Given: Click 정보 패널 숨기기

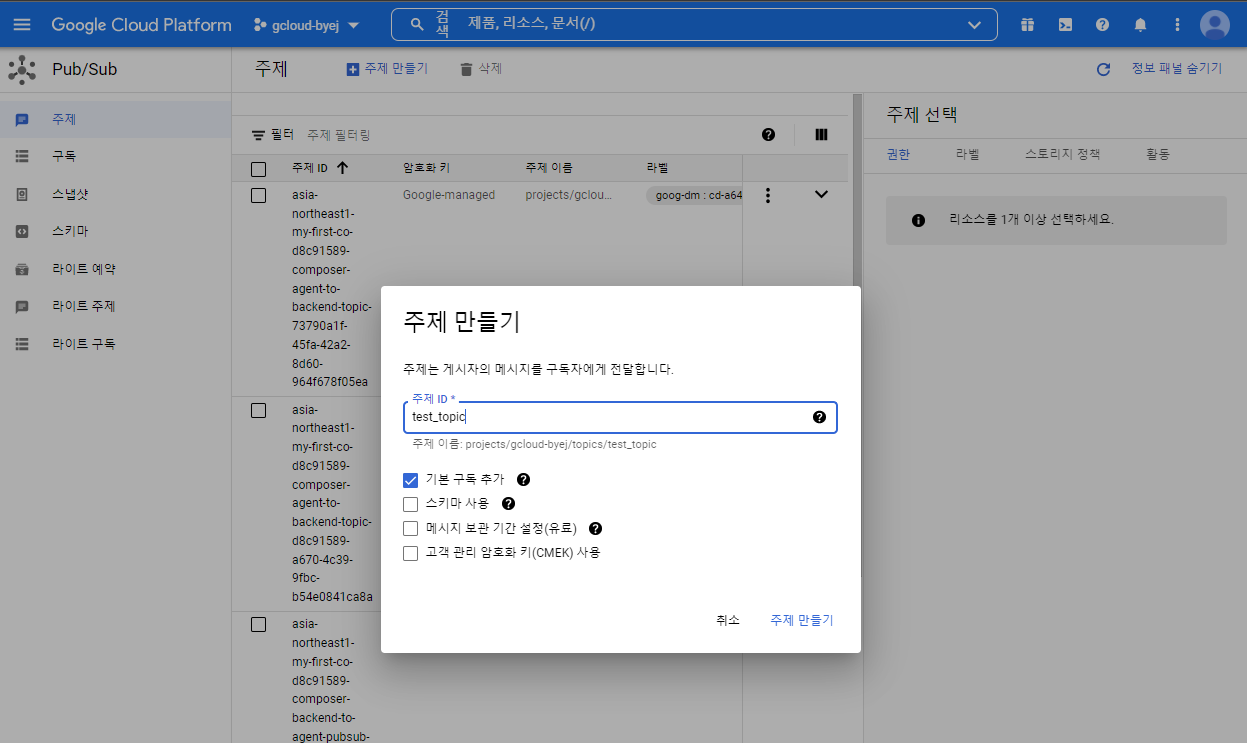Looking at the screenshot, I should click(x=1176, y=69).
